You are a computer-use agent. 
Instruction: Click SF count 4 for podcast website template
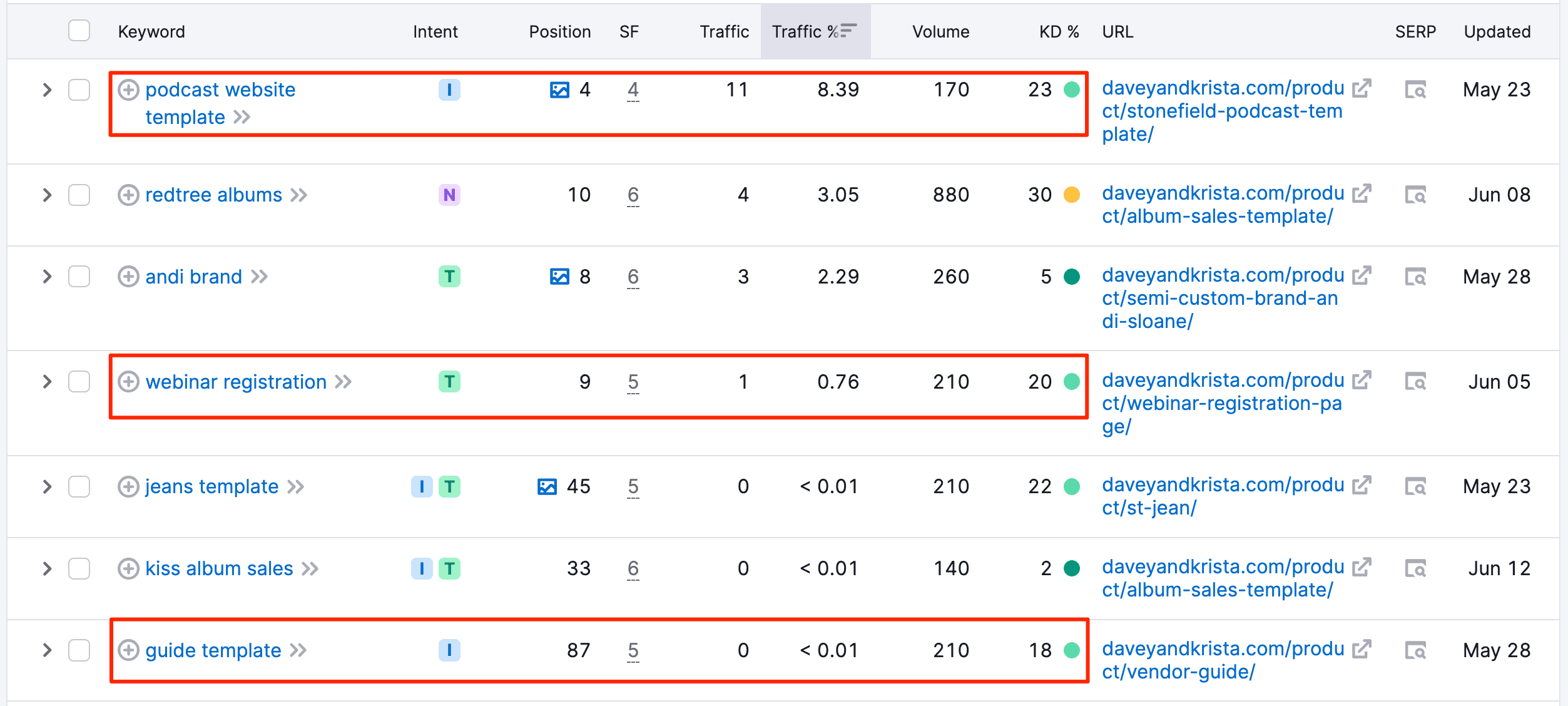(633, 90)
